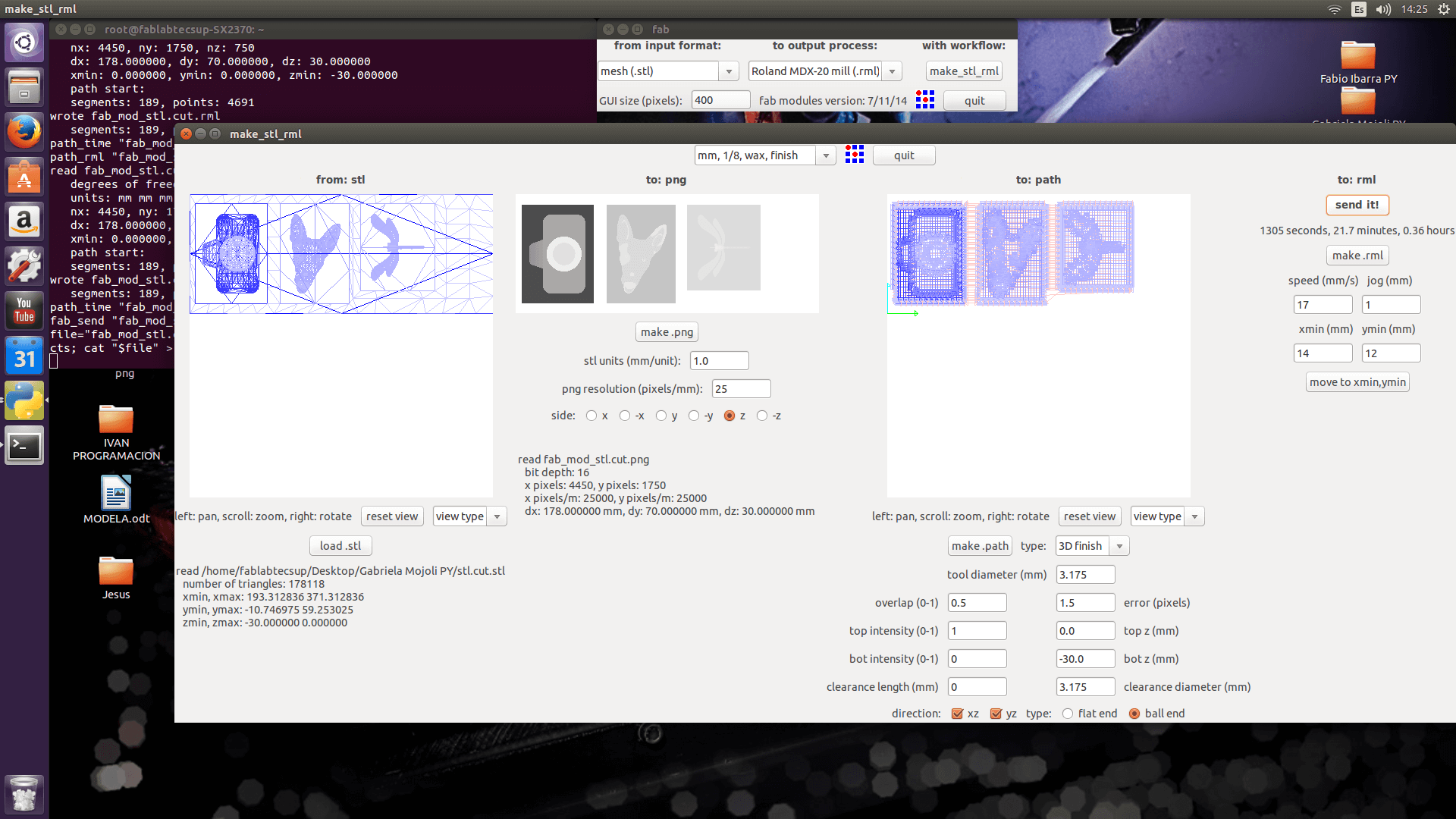
Task: Click the stl units (mm/unit) field
Action: click(x=719, y=361)
